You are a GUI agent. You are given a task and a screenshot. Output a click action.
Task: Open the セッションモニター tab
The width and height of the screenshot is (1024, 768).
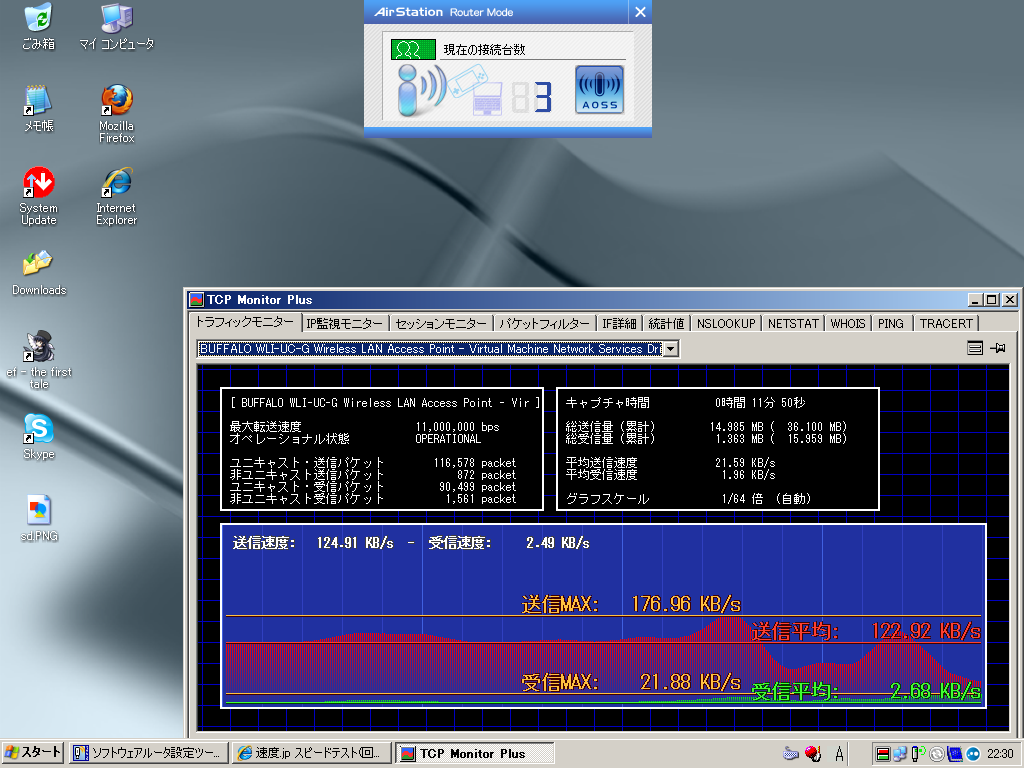click(441, 323)
